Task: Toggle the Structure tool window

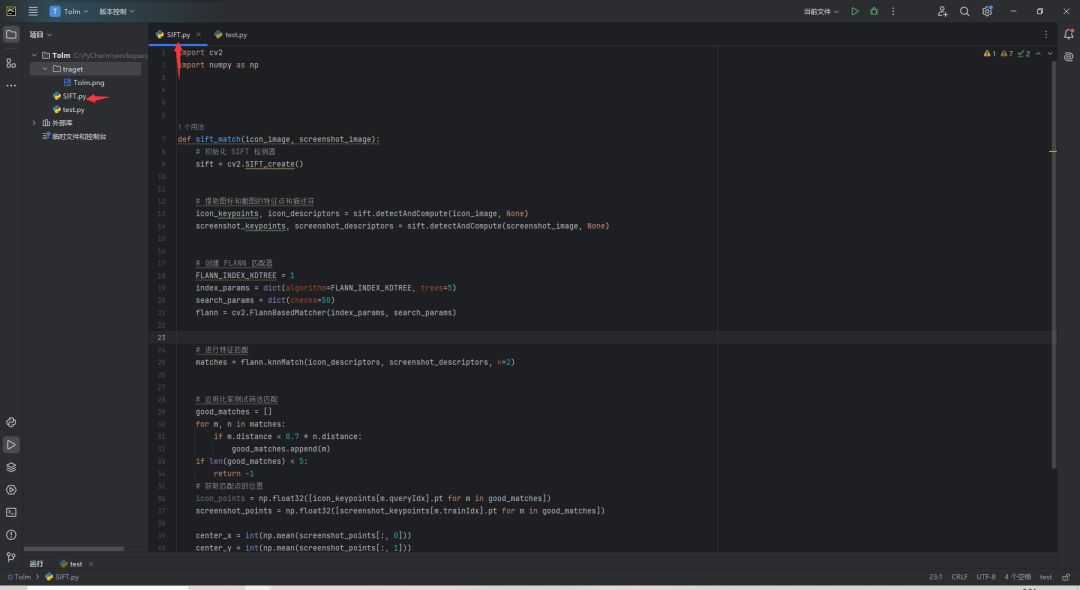Action: coord(11,63)
